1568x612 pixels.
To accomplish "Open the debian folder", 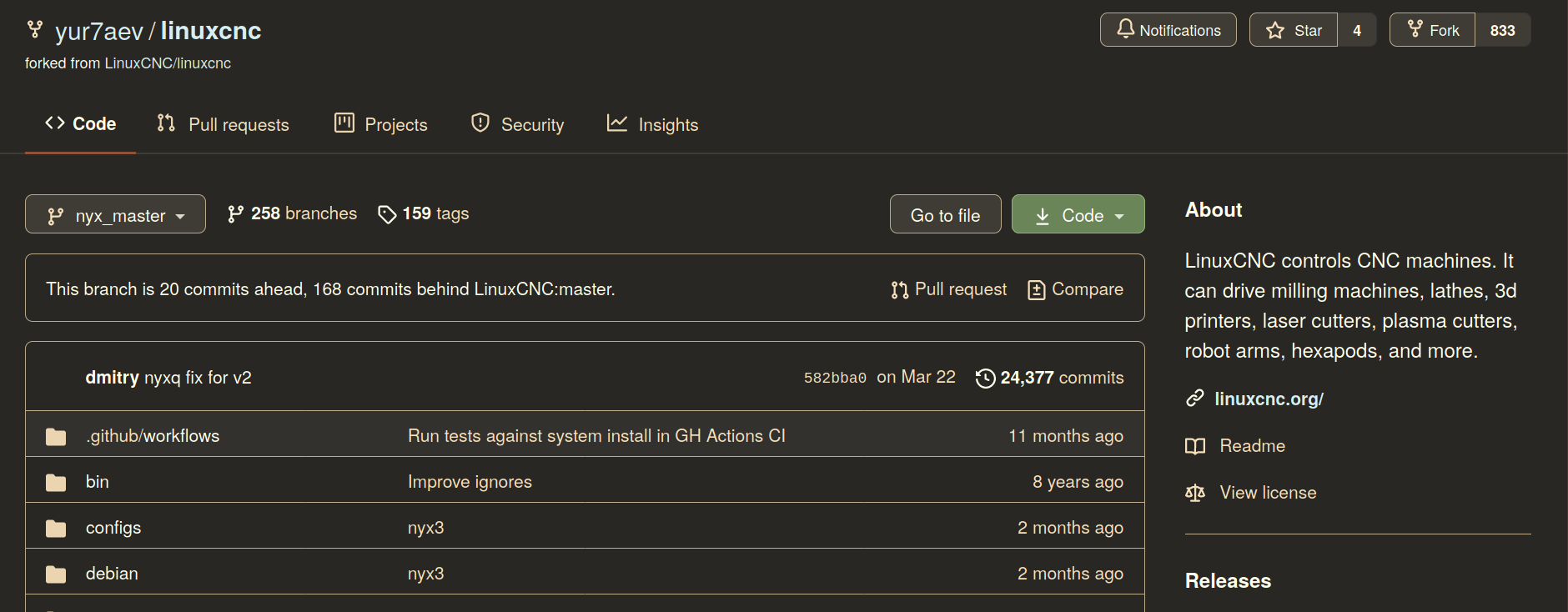I will point(112,574).
